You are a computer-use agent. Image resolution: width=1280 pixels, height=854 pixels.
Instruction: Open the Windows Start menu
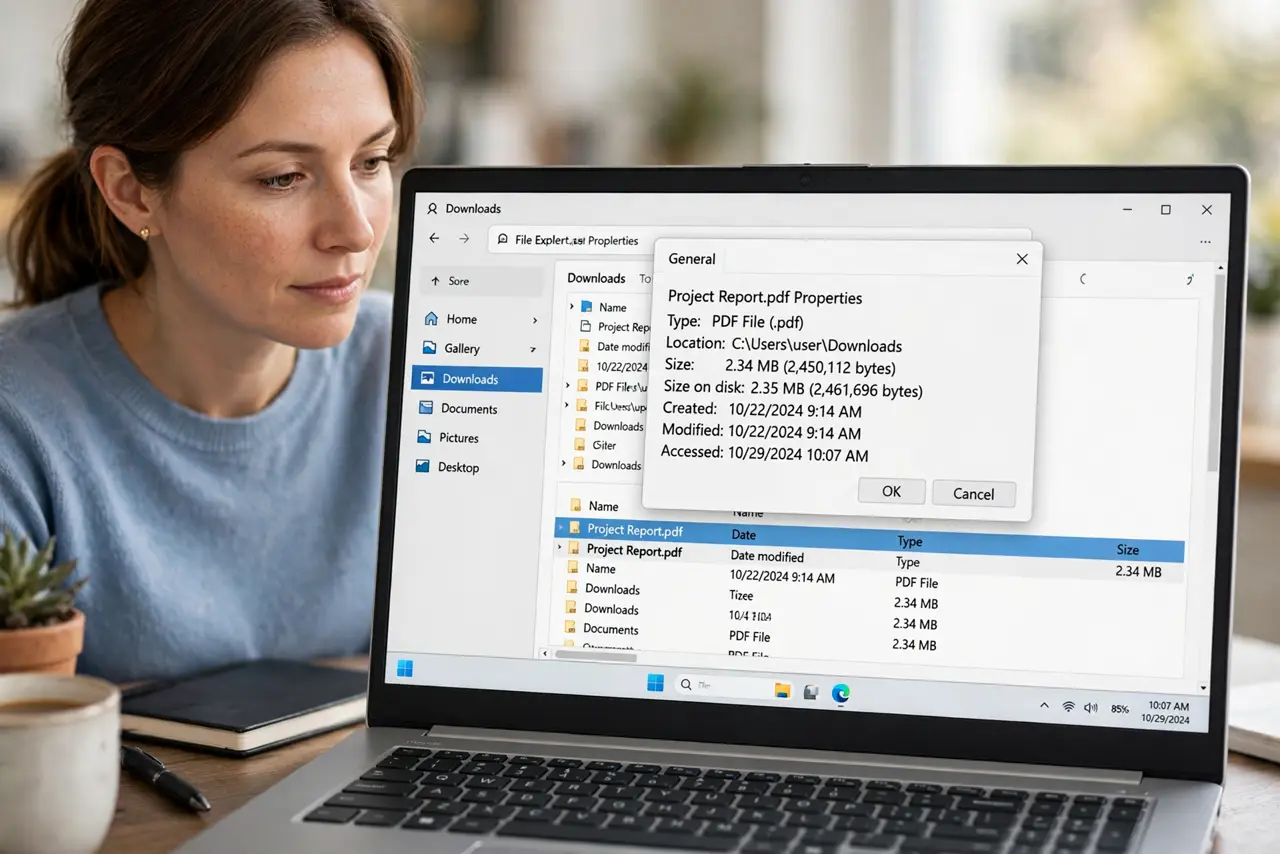(655, 683)
